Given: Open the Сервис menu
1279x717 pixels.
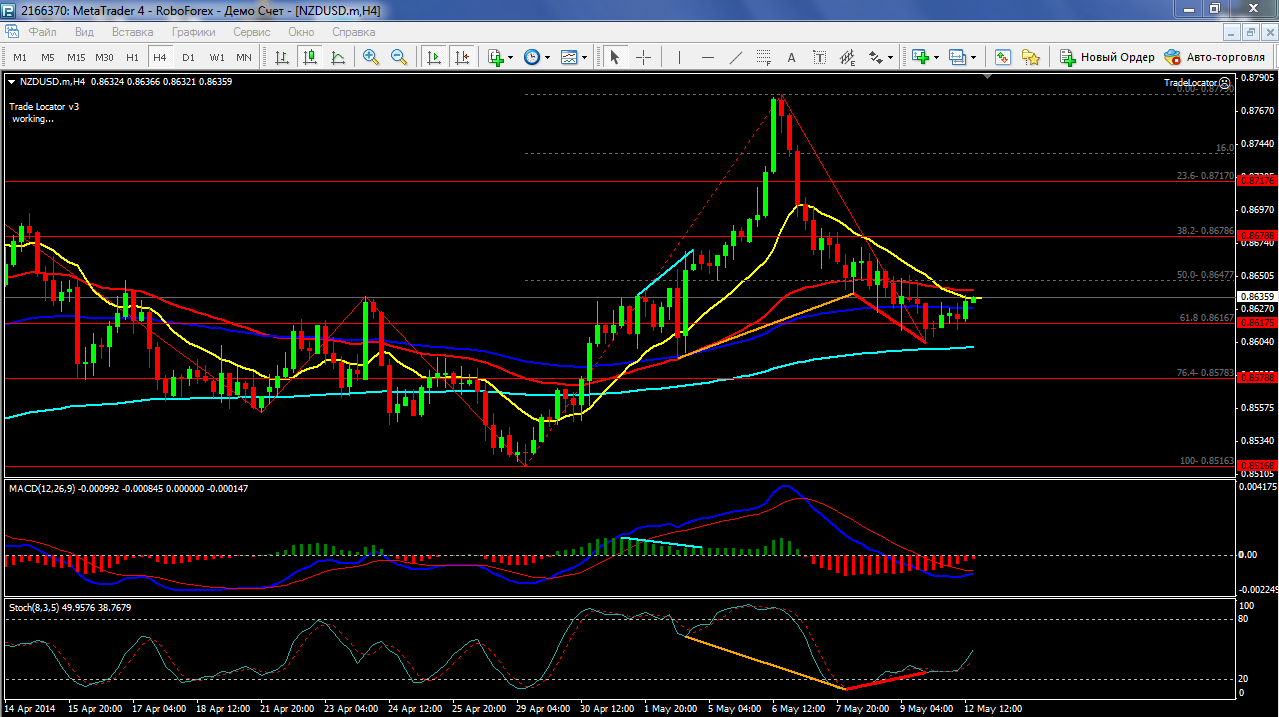Looking at the screenshot, I should [251, 32].
